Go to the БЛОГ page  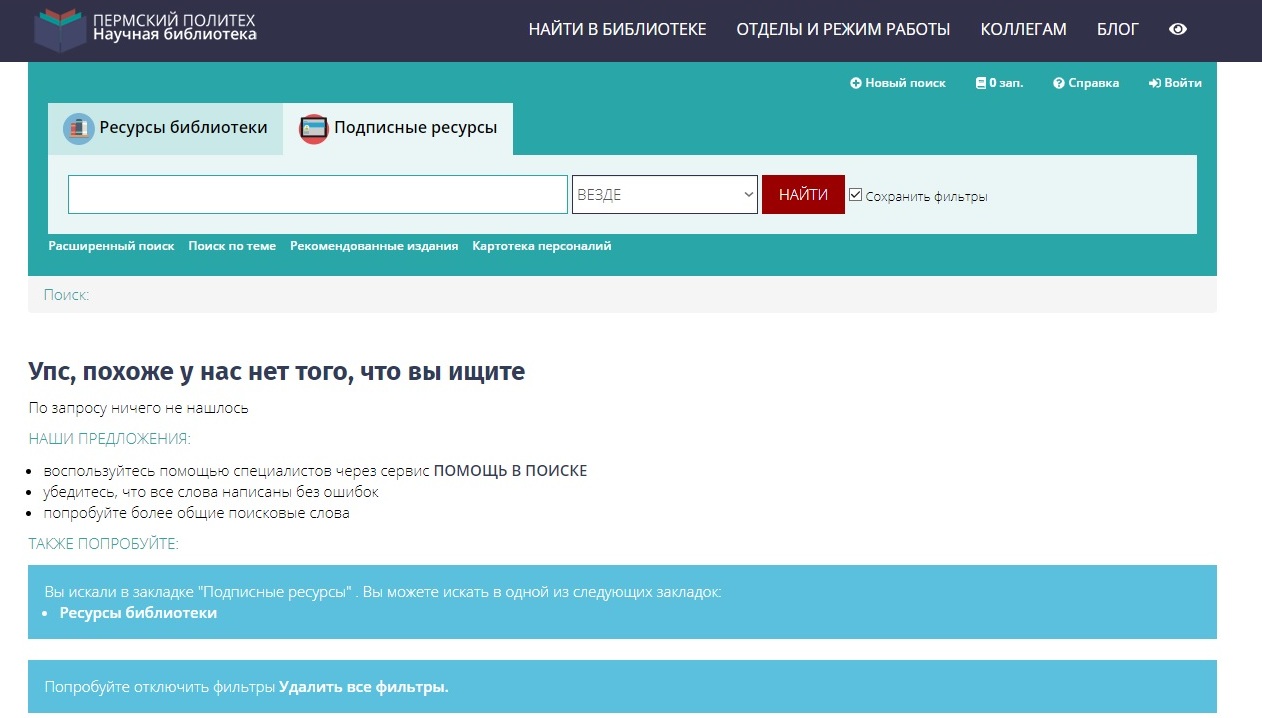point(1117,29)
